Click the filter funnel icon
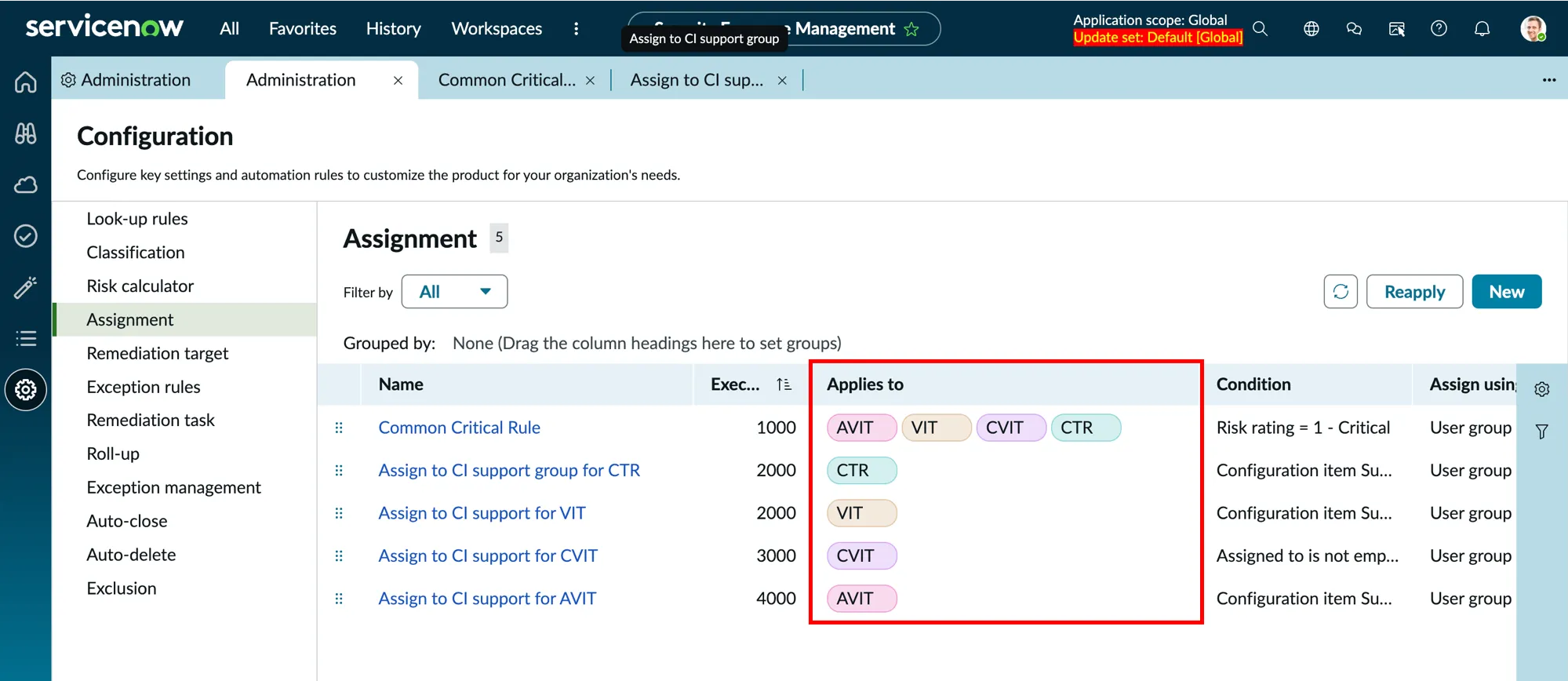 tap(1541, 432)
